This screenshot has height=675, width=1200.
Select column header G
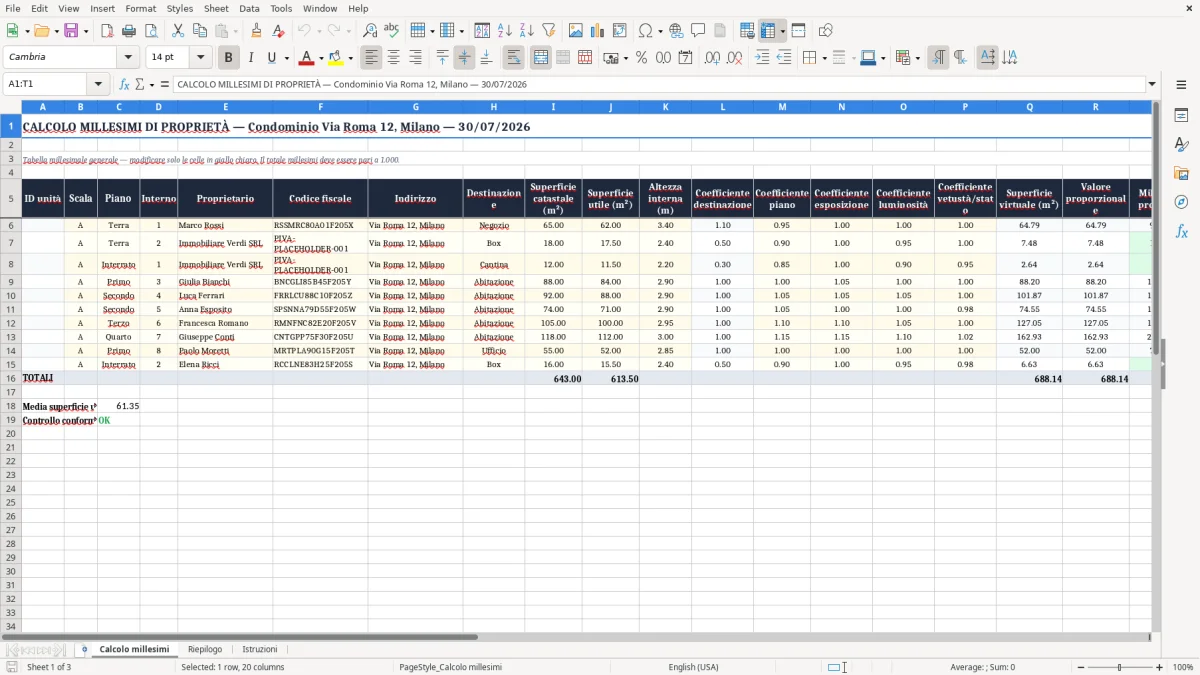415,106
